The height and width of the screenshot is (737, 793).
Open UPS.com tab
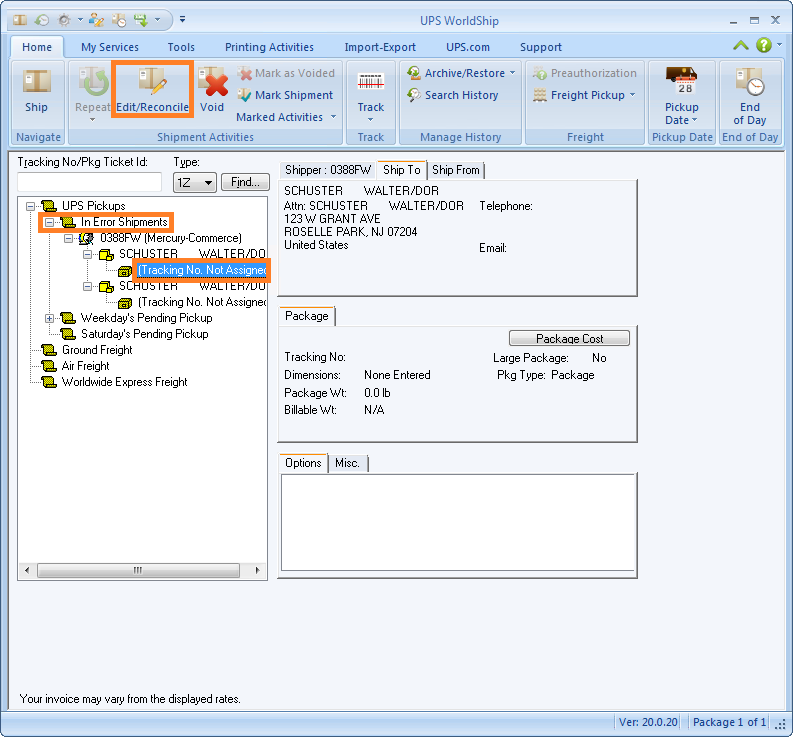pyautogui.click(x=468, y=47)
